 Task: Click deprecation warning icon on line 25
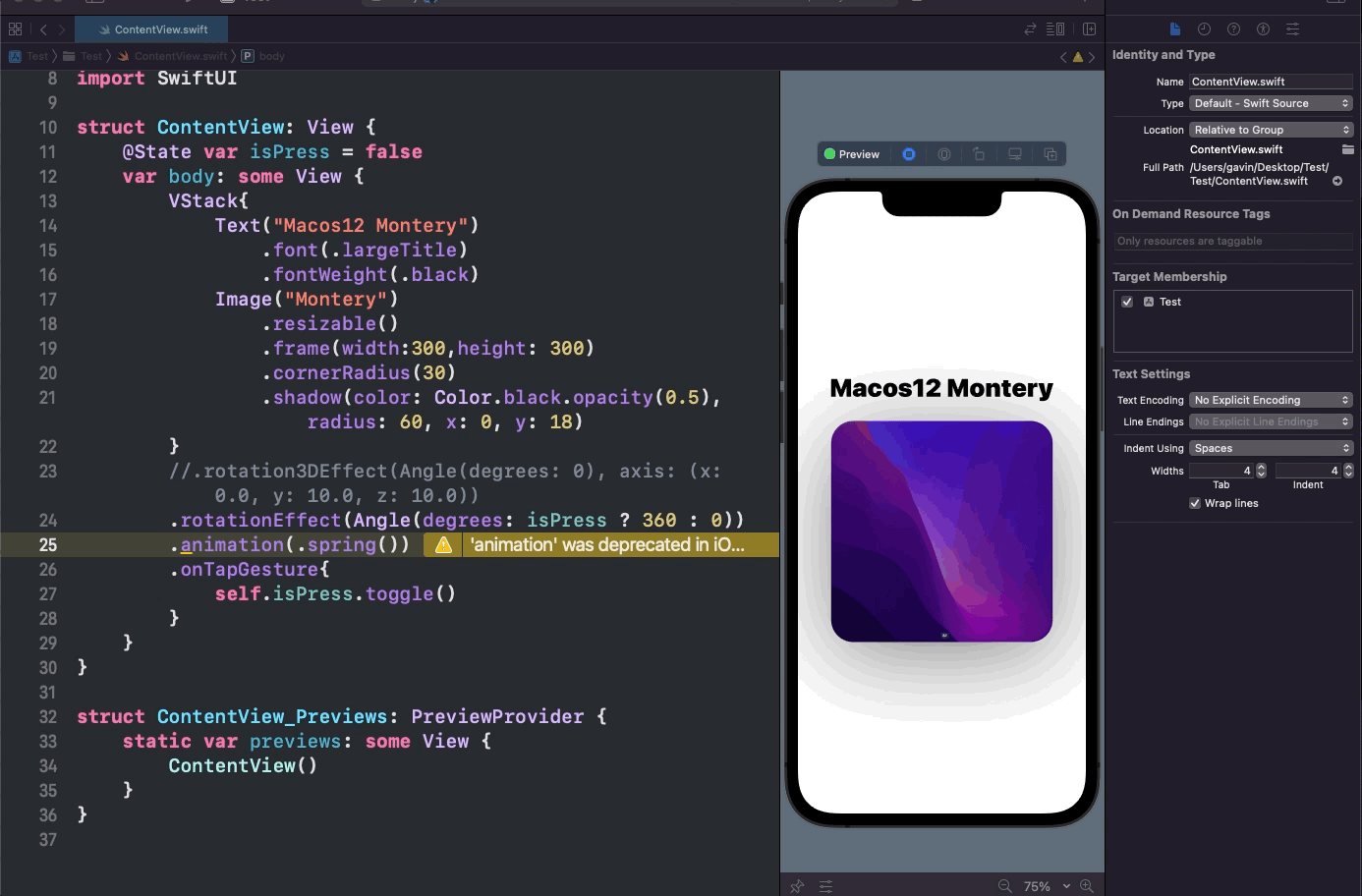[x=443, y=545]
